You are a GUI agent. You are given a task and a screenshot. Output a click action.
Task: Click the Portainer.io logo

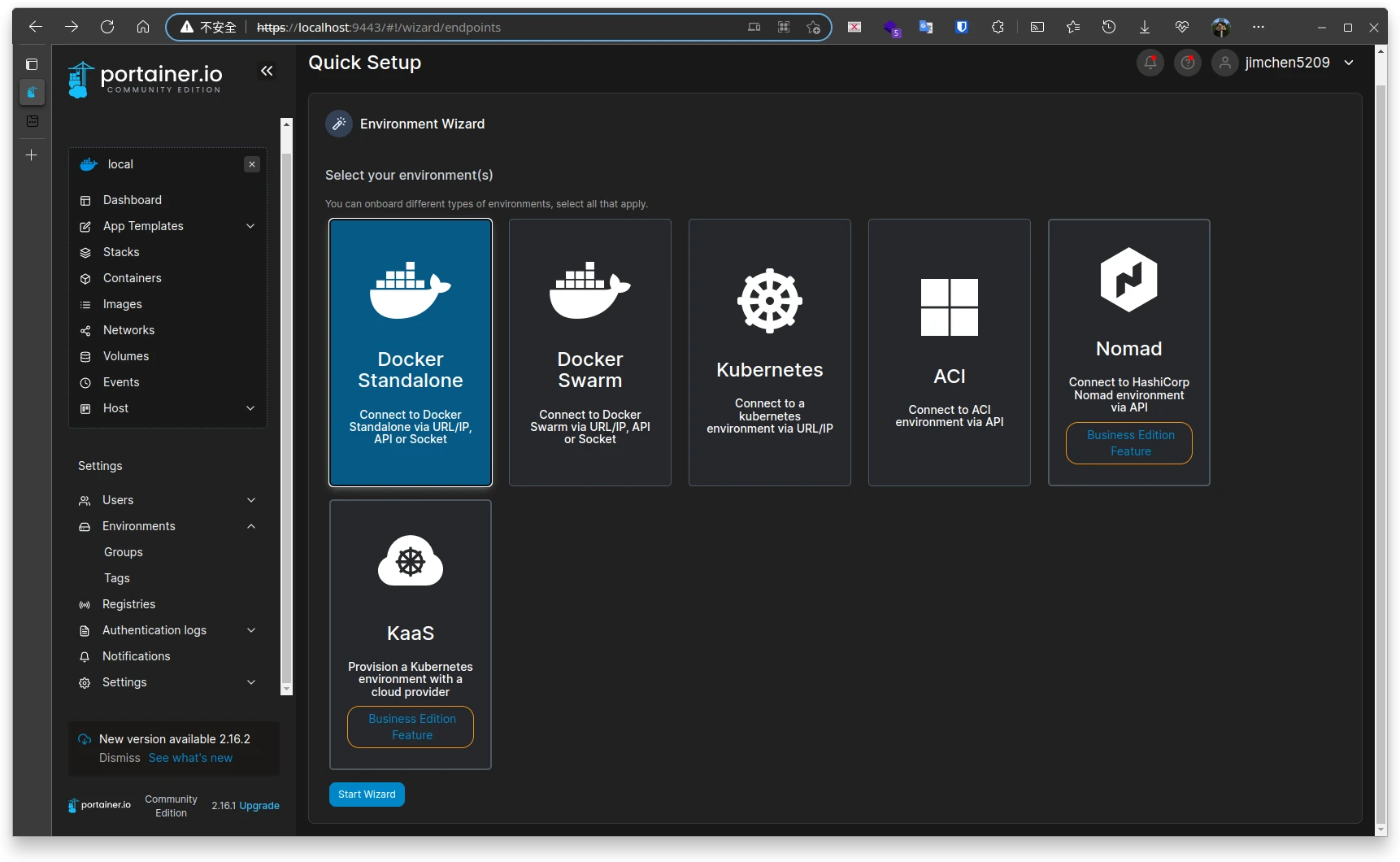click(x=146, y=79)
